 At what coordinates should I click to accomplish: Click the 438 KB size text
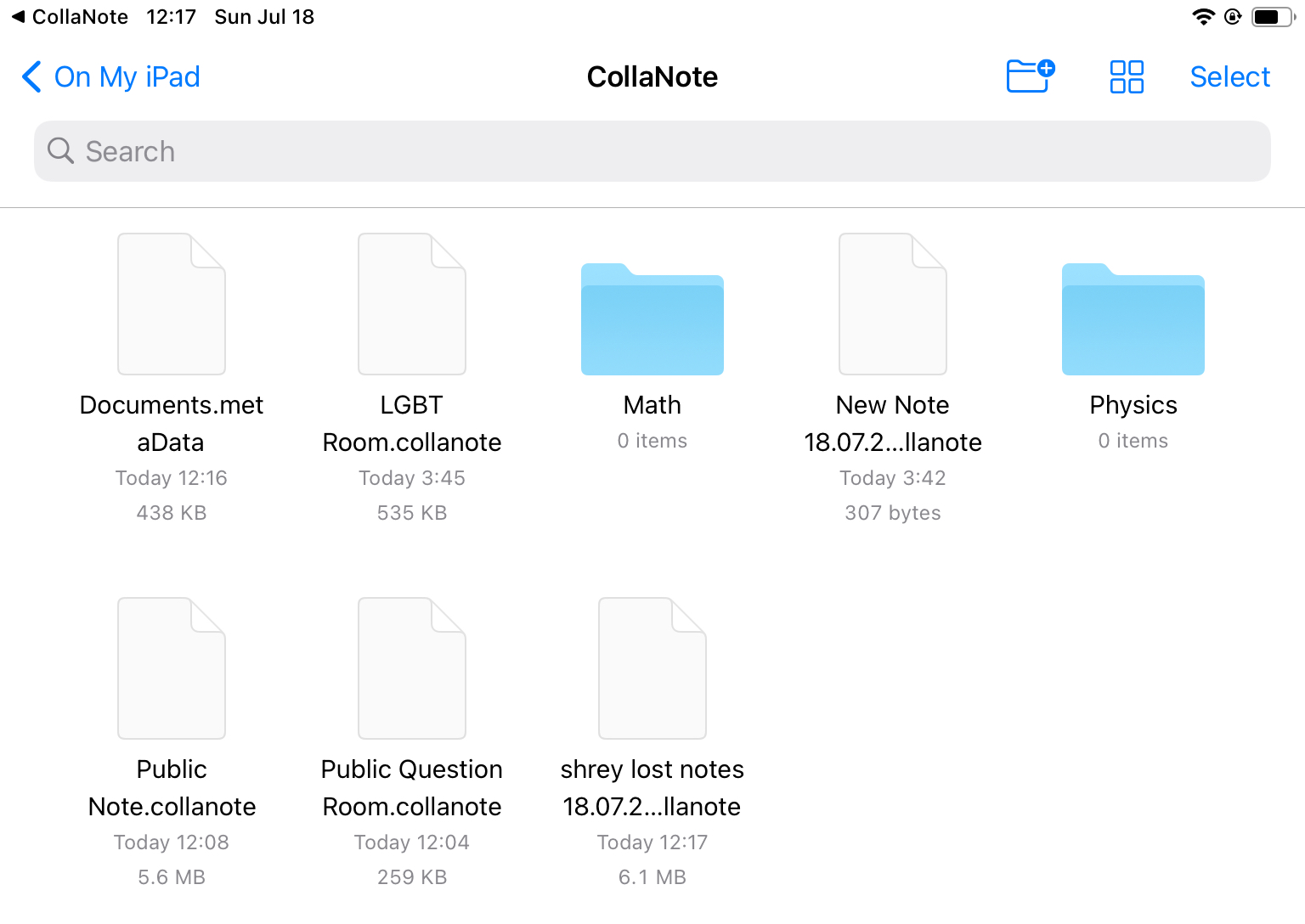pos(172,513)
